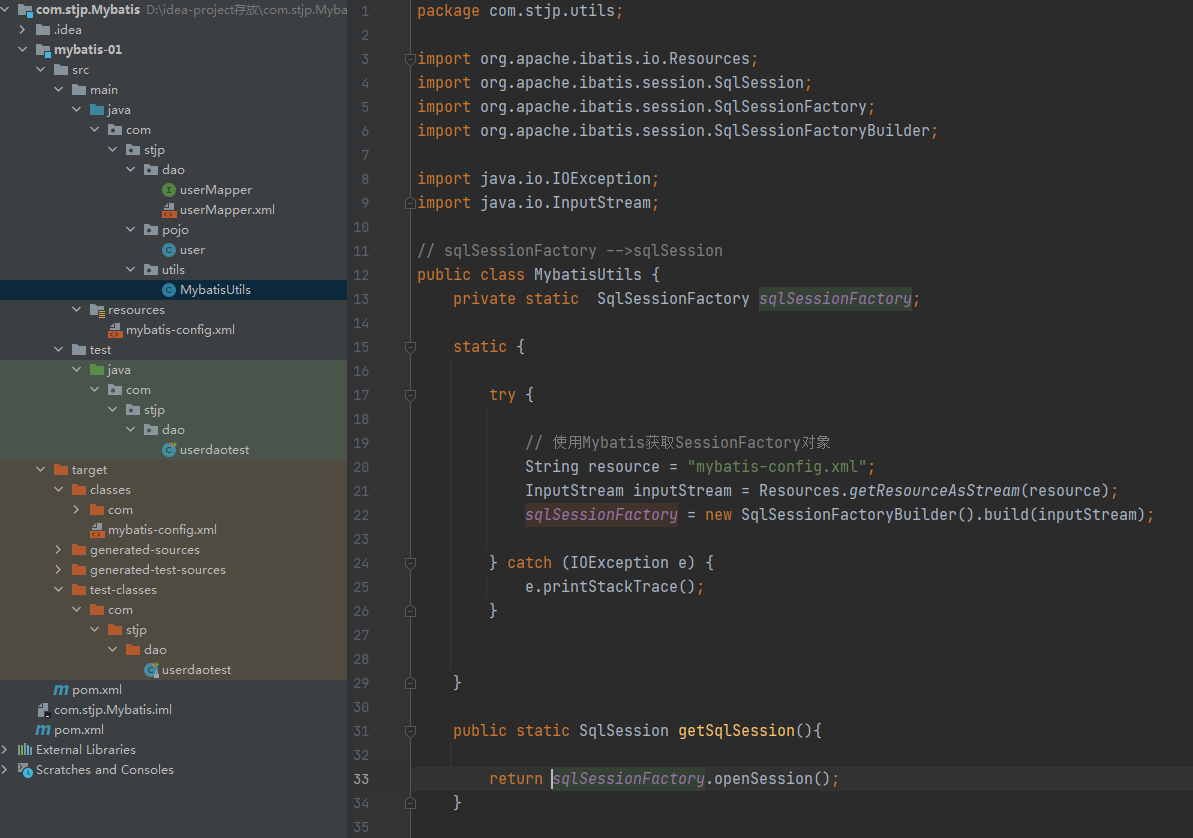The height and width of the screenshot is (838, 1193).
Task: Expand Scratches and Consoles node
Action: click(5, 769)
